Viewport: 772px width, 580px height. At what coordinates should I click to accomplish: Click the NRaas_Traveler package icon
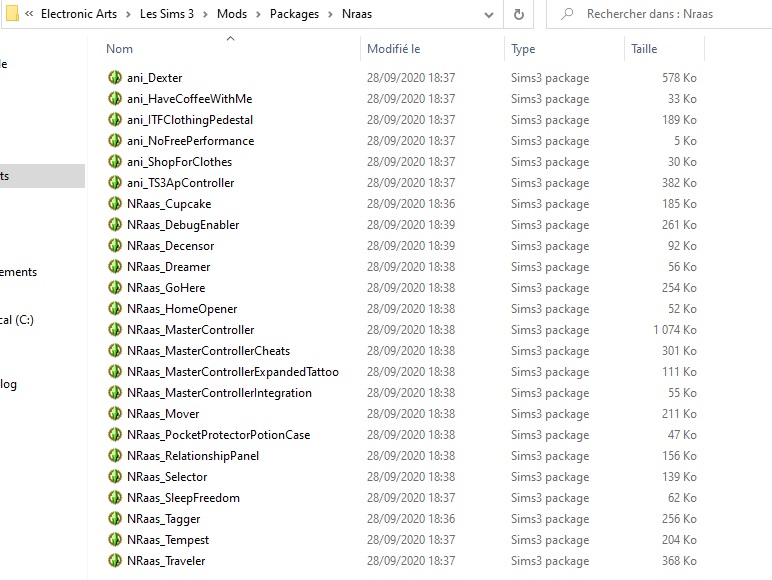coord(115,560)
